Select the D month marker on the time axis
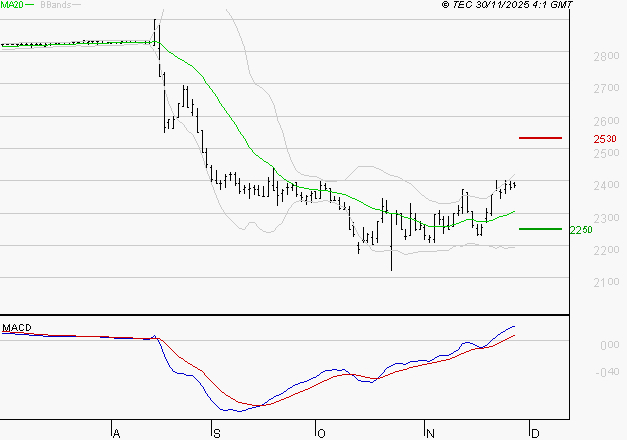The height and width of the screenshot is (440, 627). tap(535, 433)
